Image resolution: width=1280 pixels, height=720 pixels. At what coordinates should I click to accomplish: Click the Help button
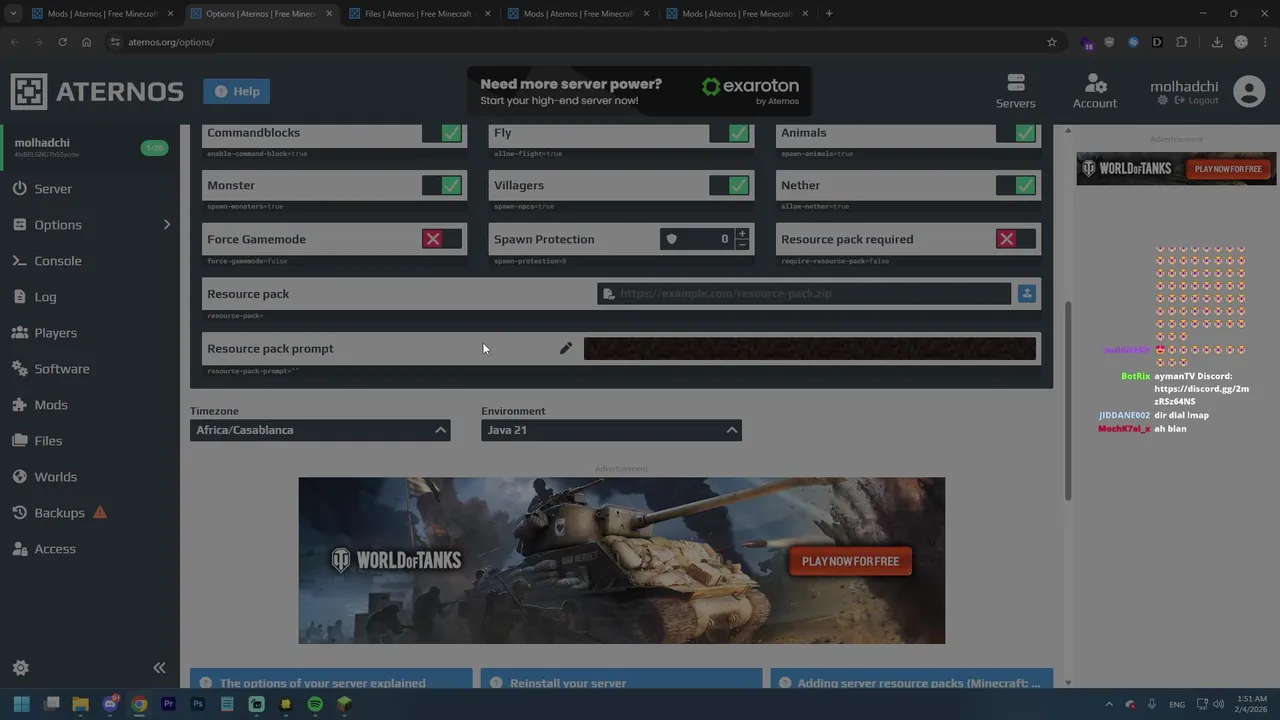[x=237, y=91]
